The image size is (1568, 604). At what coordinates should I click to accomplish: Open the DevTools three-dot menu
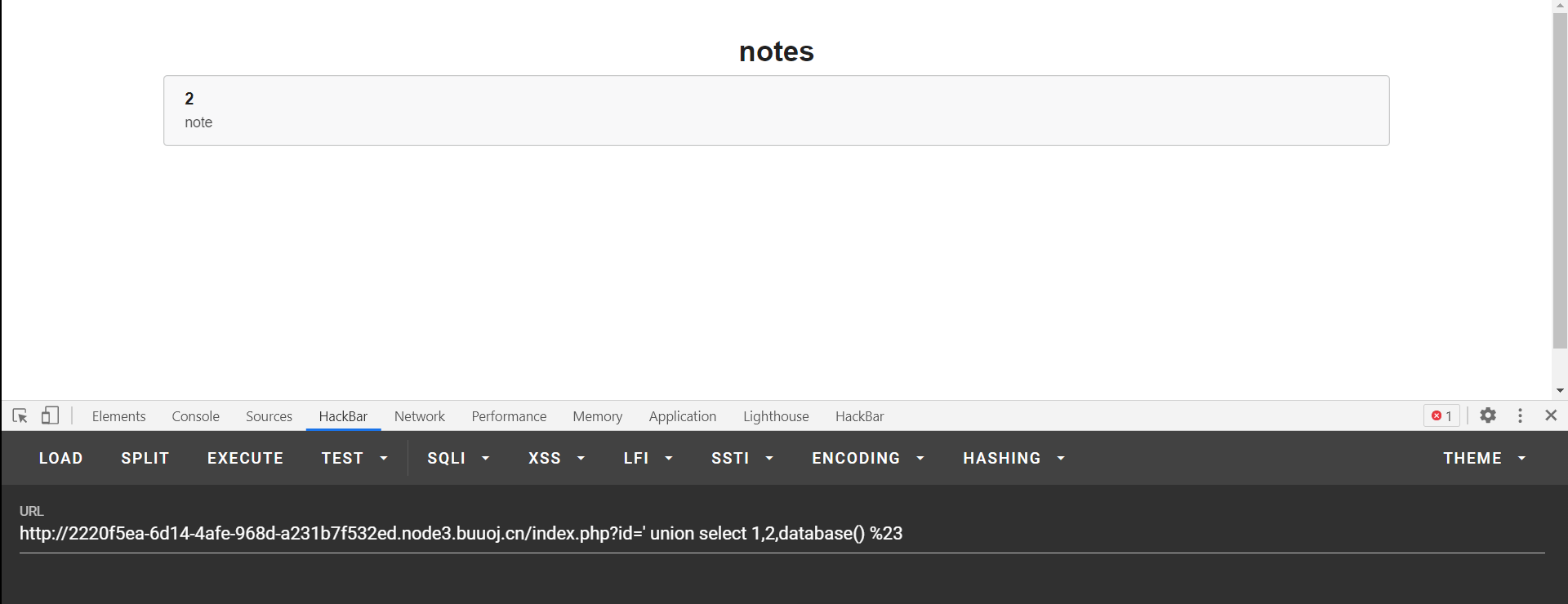[1520, 415]
